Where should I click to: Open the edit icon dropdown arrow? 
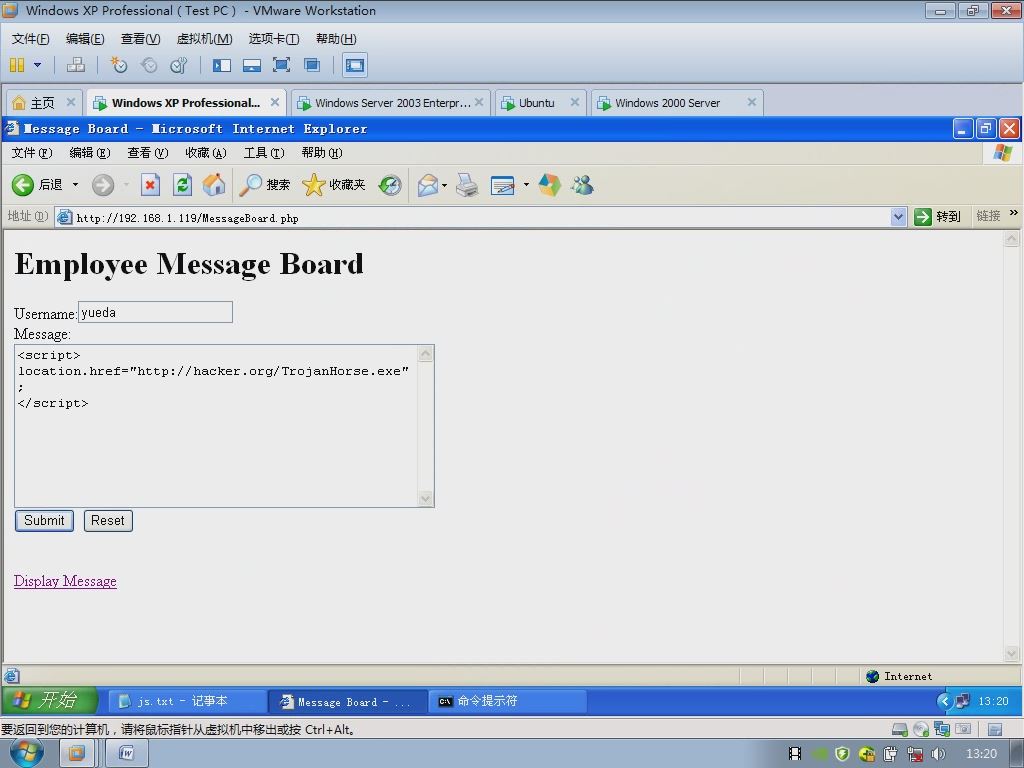pyautogui.click(x=526, y=185)
